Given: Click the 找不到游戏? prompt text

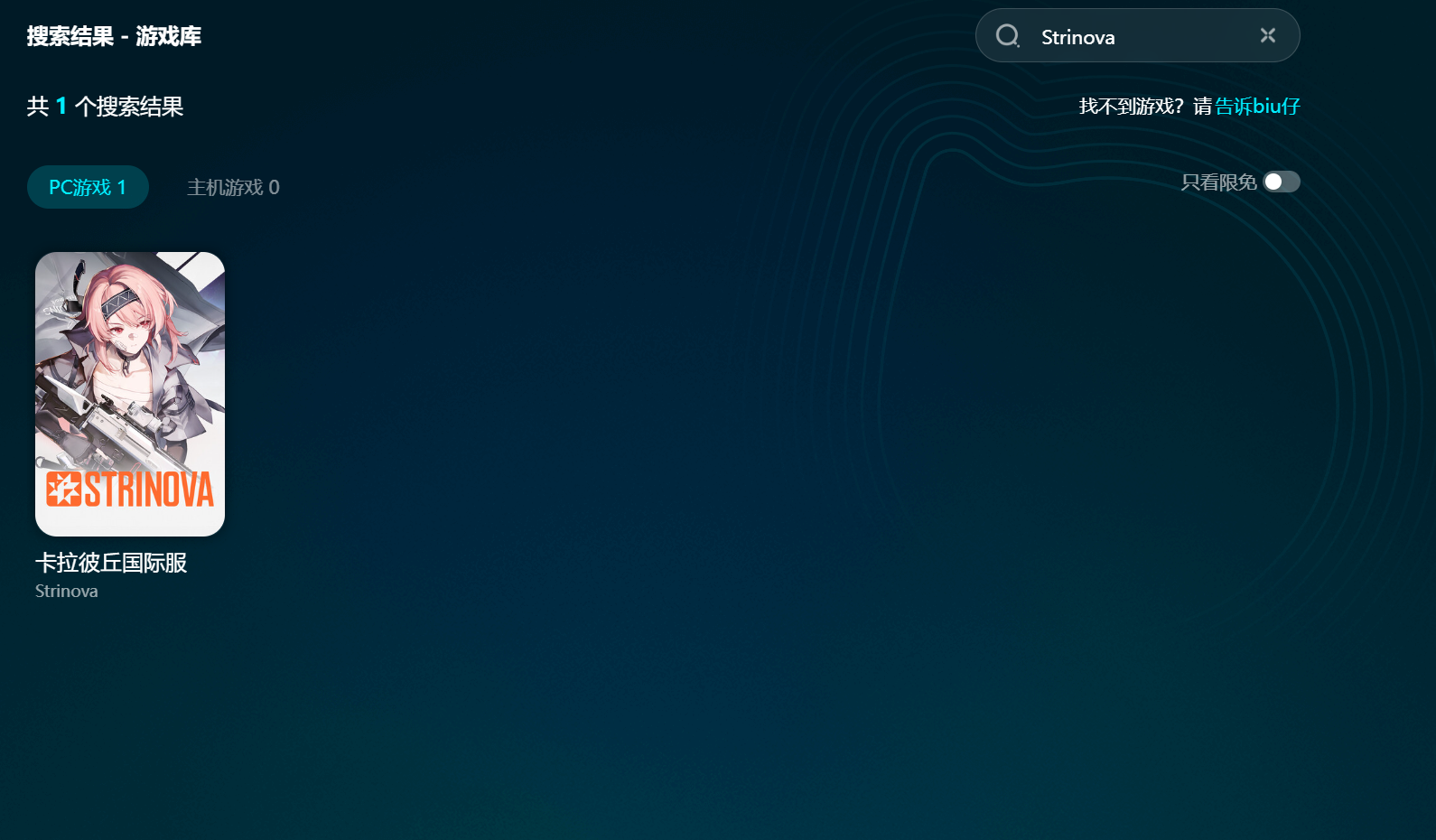Looking at the screenshot, I should [1131, 107].
